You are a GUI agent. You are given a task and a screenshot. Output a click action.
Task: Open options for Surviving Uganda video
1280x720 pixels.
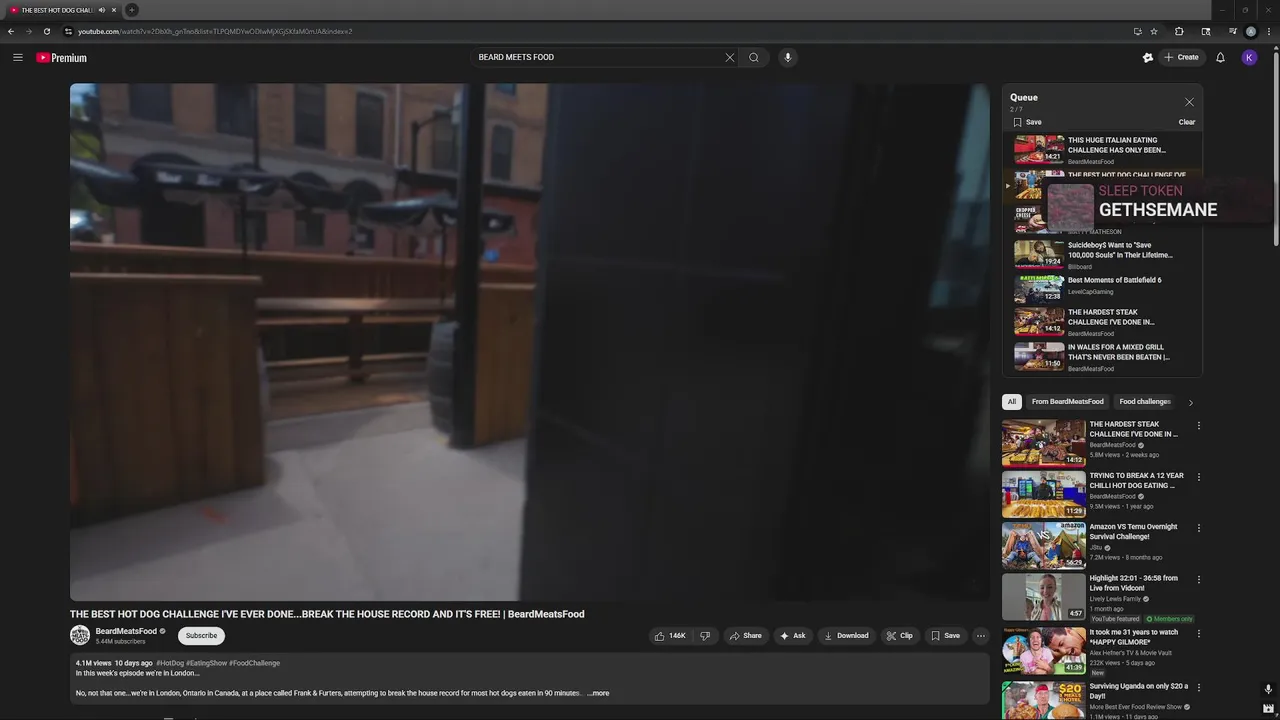click(x=1199, y=687)
